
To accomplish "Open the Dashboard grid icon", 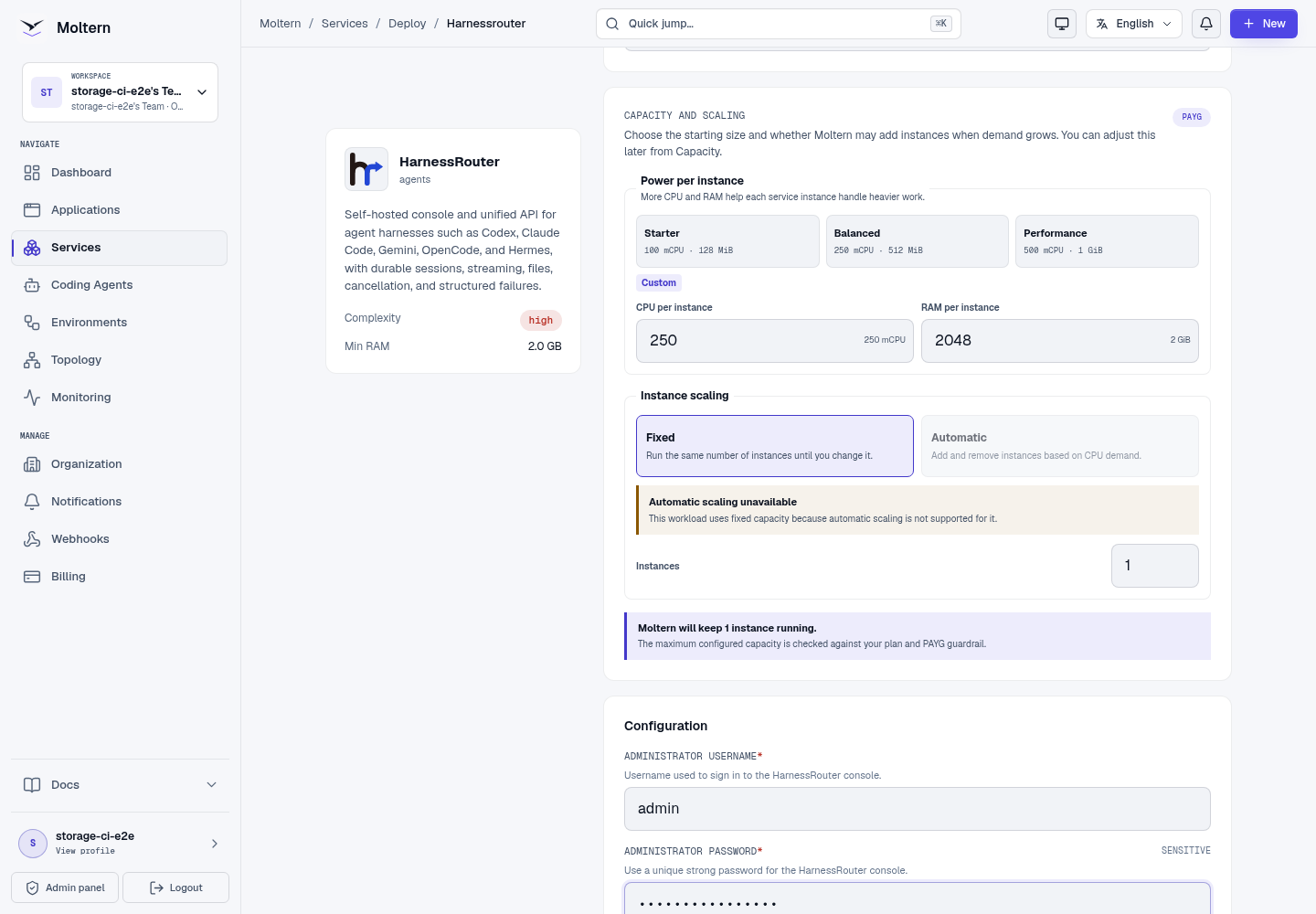I will tap(32, 173).
